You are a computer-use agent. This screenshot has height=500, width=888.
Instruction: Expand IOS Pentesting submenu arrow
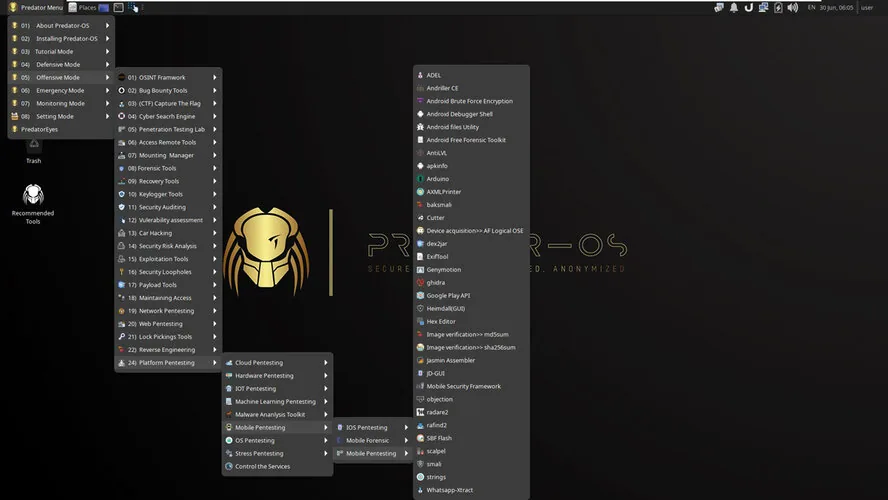tap(406, 428)
